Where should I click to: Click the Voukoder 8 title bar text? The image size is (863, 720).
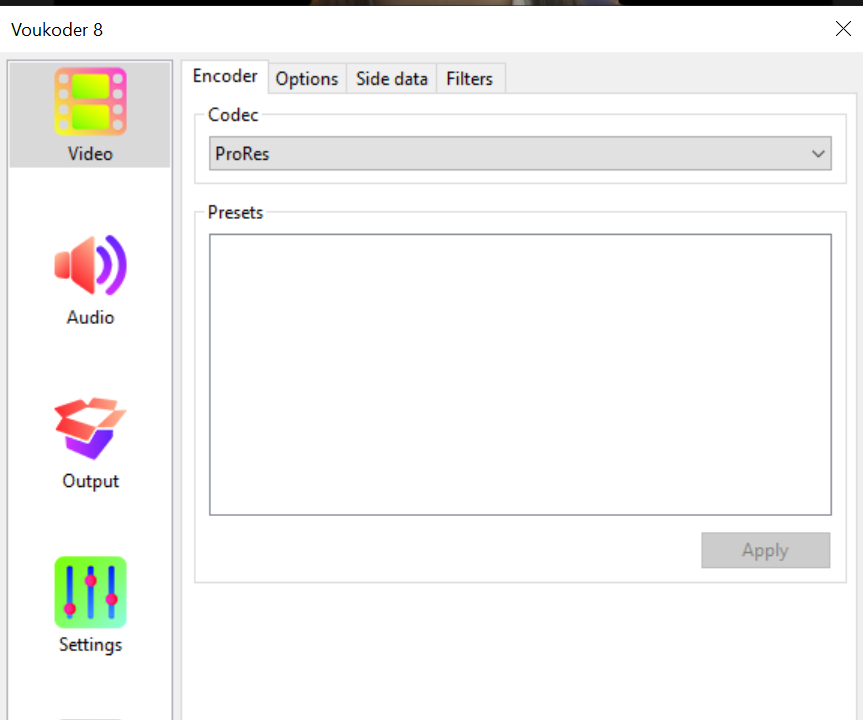point(57,29)
